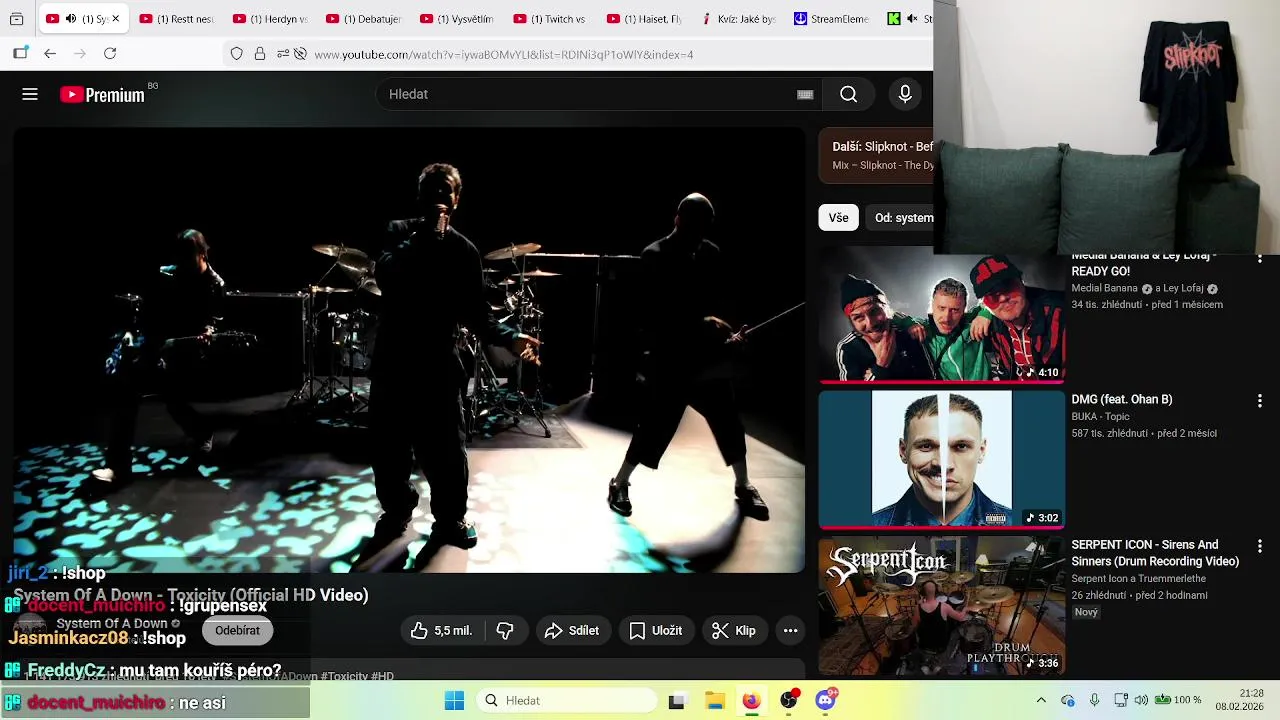Switch to '(1) Twitch vs' tab

click(550, 19)
